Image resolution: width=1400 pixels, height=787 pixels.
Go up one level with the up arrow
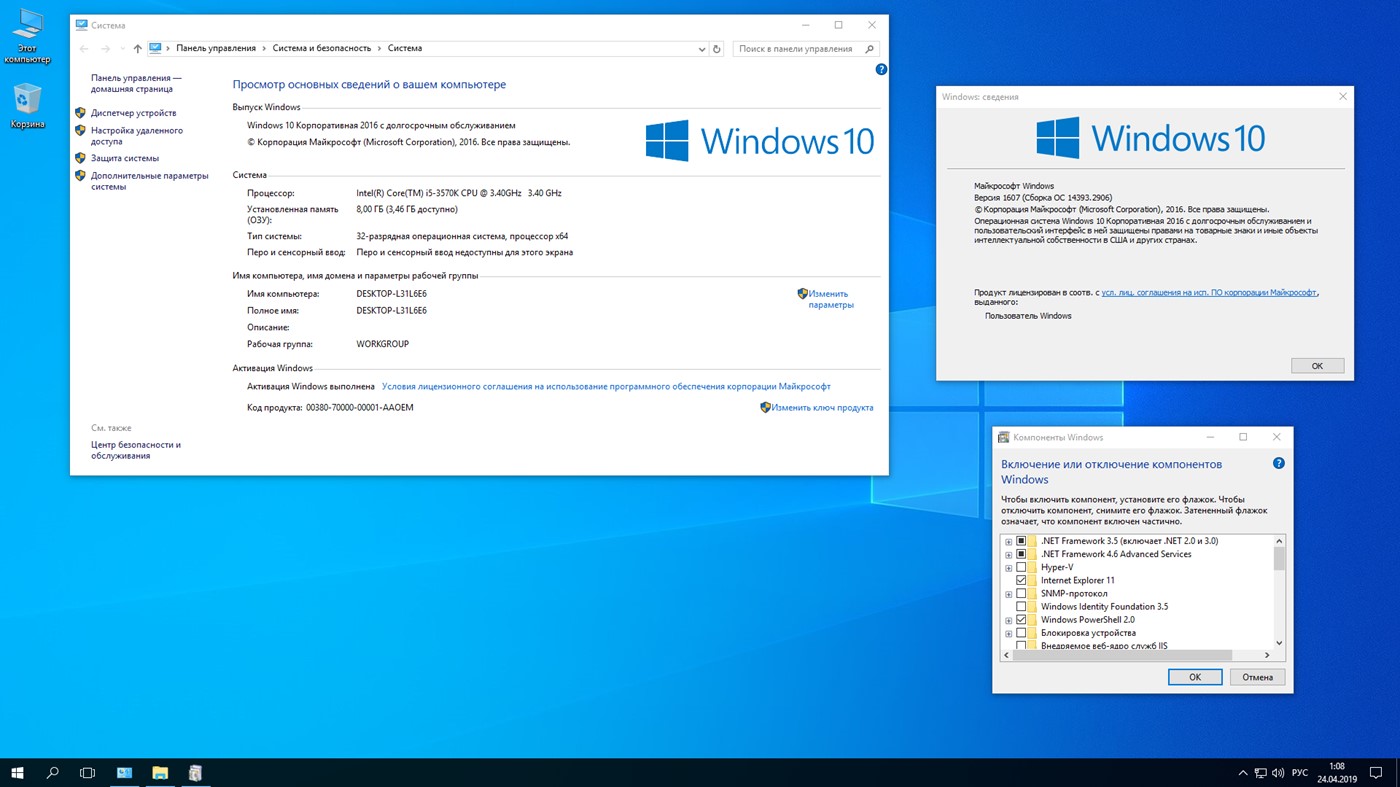137,48
